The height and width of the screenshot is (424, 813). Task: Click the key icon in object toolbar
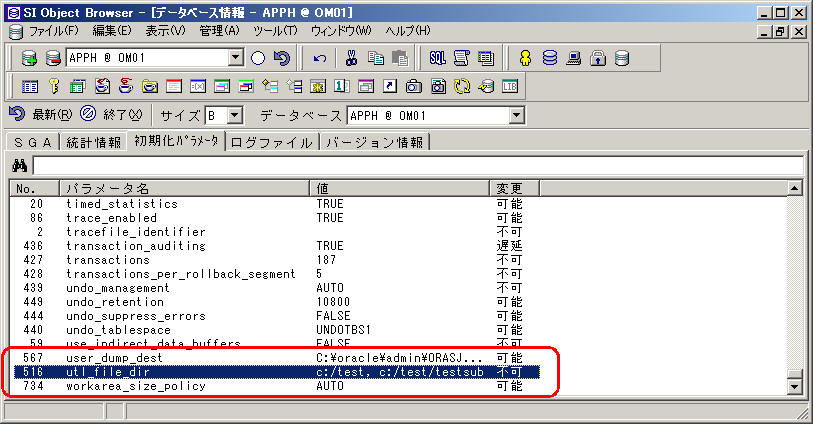54,86
